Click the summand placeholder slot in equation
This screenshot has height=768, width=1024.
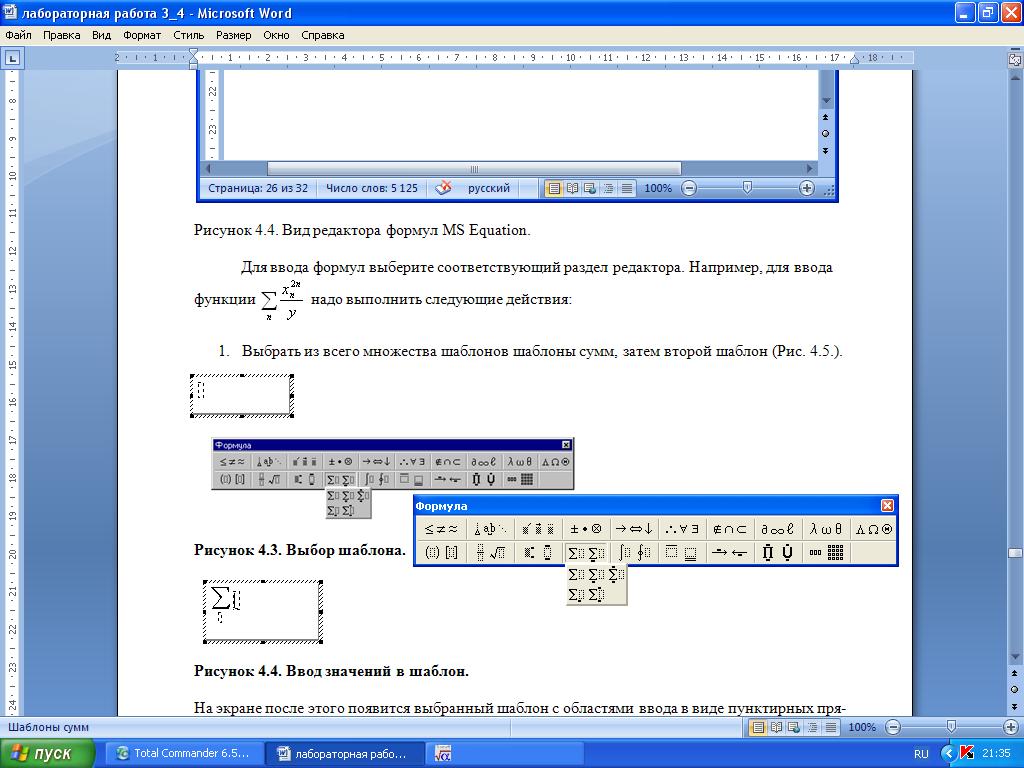236,600
